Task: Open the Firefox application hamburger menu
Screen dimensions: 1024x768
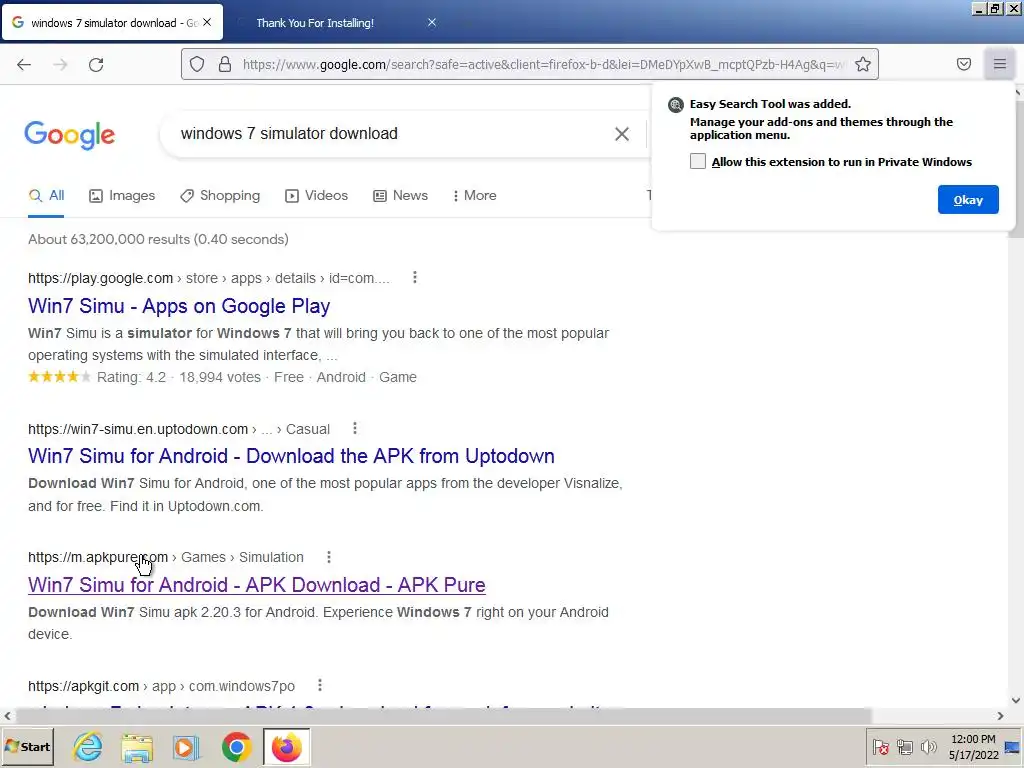Action: pyautogui.click(x=1000, y=64)
